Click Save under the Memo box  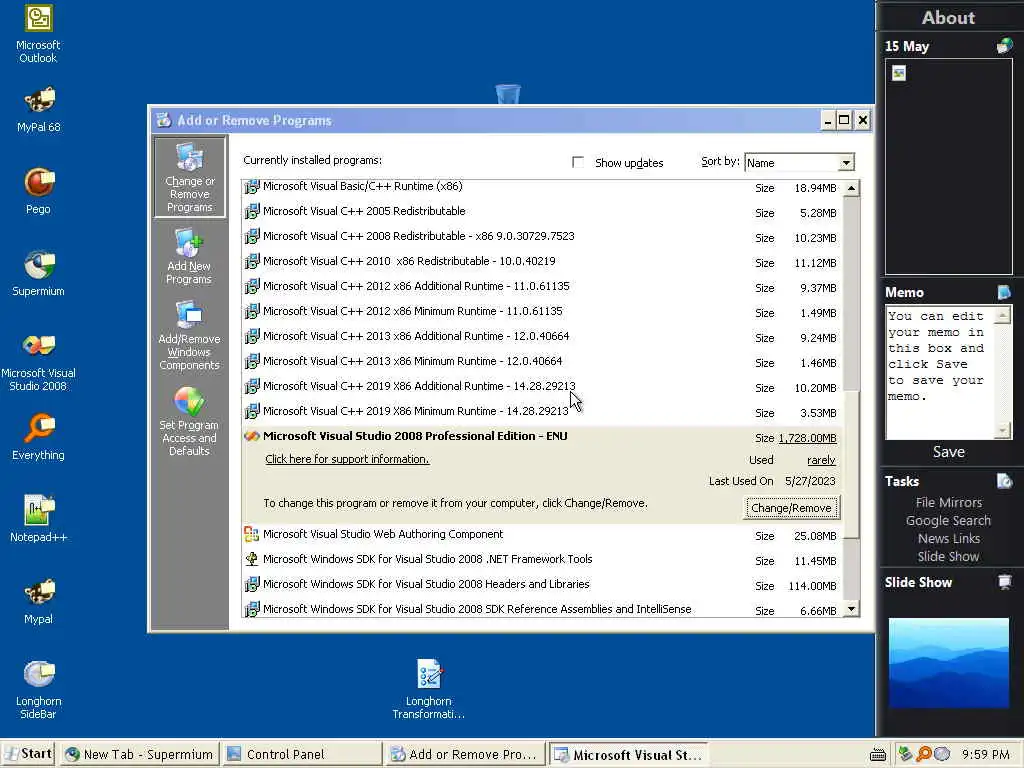(948, 452)
